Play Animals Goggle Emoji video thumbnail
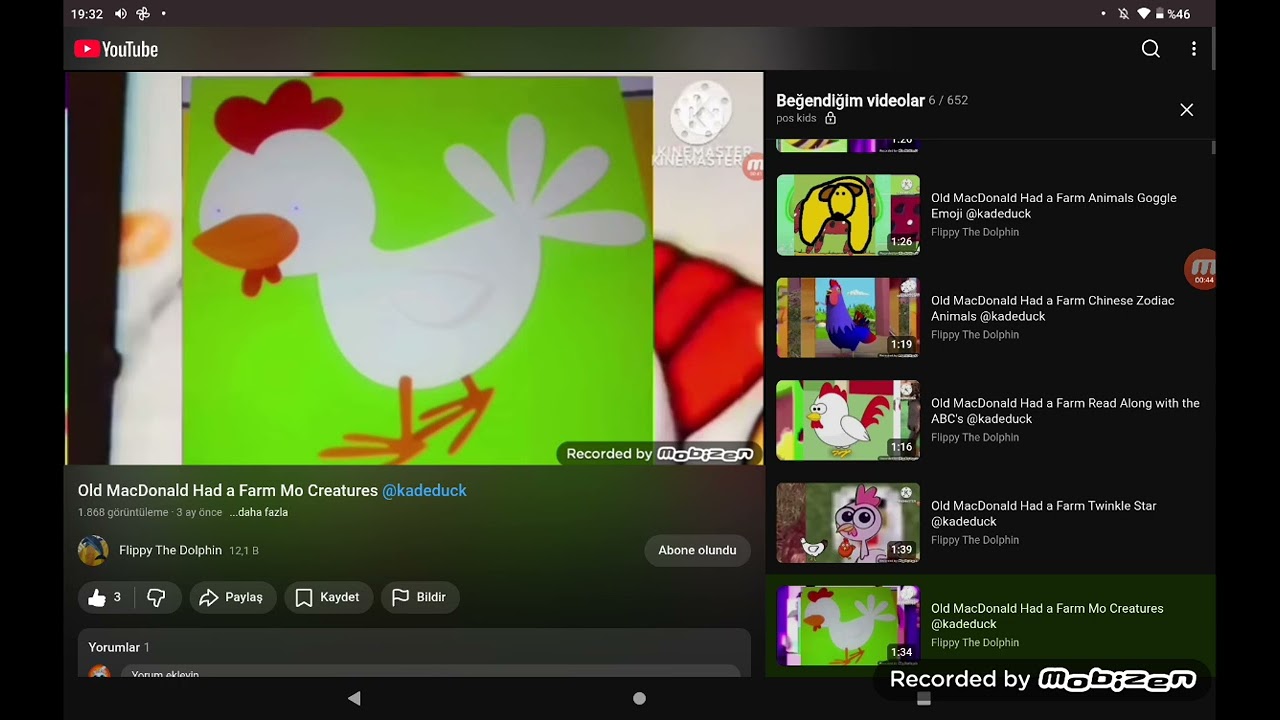This screenshot has height=720, width=1280. 848,215
